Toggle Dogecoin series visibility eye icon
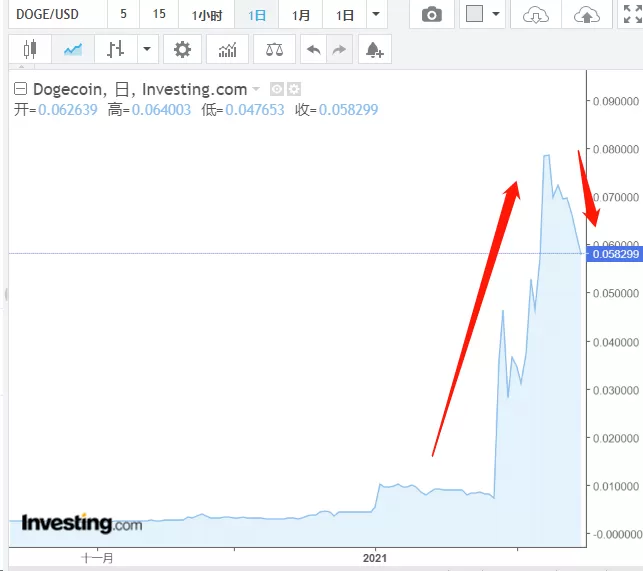This screenshot has width=643, height=571. 277,89
